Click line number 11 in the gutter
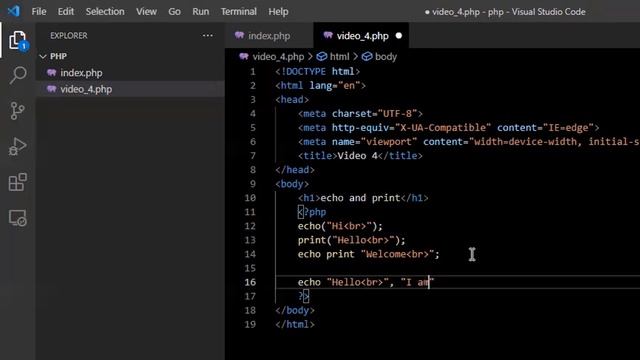 pos(250,212)
